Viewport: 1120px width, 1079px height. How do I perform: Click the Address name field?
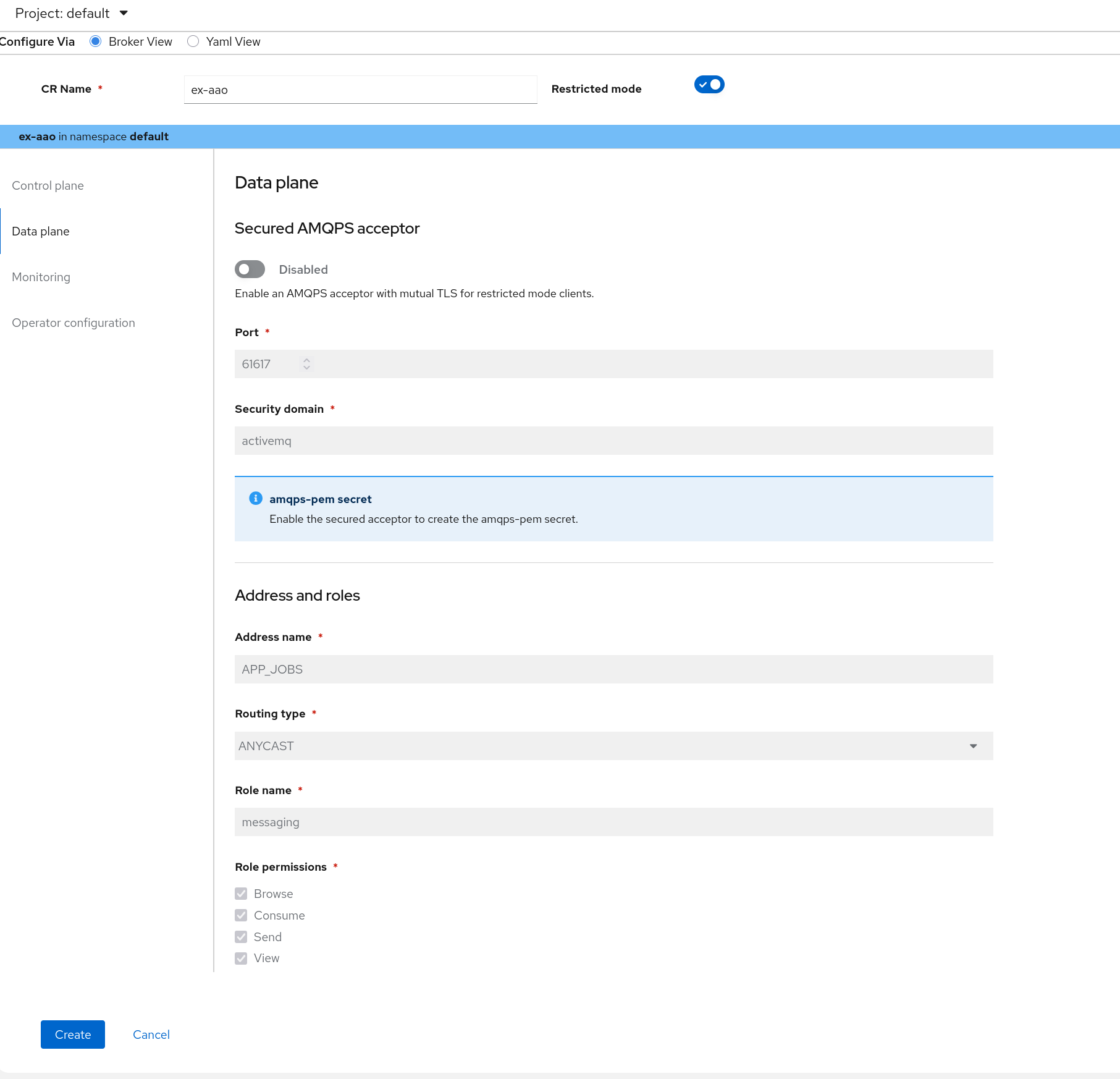[613, 669]
